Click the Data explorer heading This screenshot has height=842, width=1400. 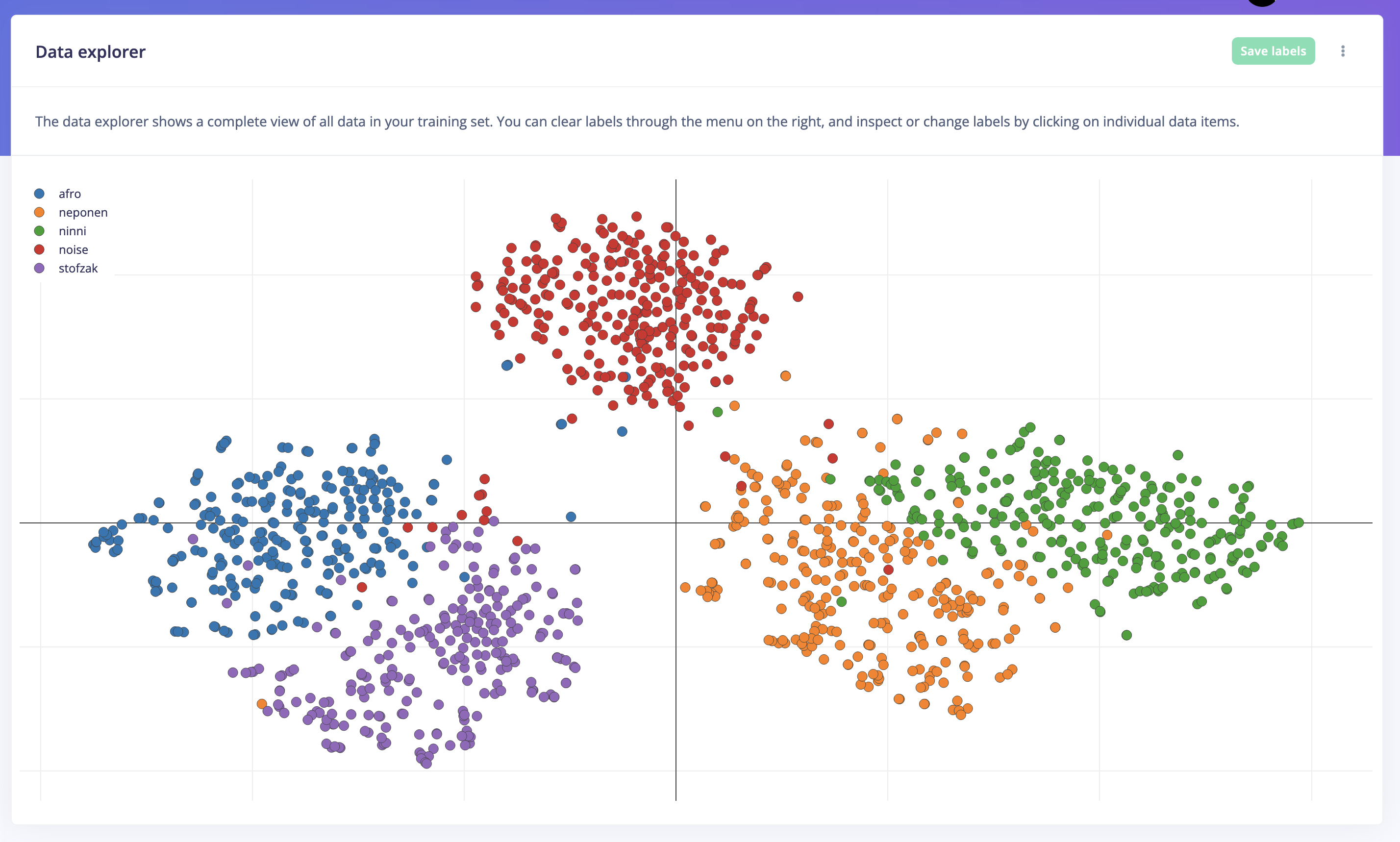(x=90, y=51)
